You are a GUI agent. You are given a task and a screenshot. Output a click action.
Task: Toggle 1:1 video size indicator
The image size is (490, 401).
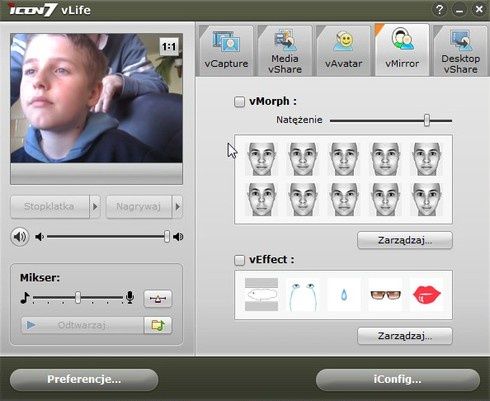point(169,47)
